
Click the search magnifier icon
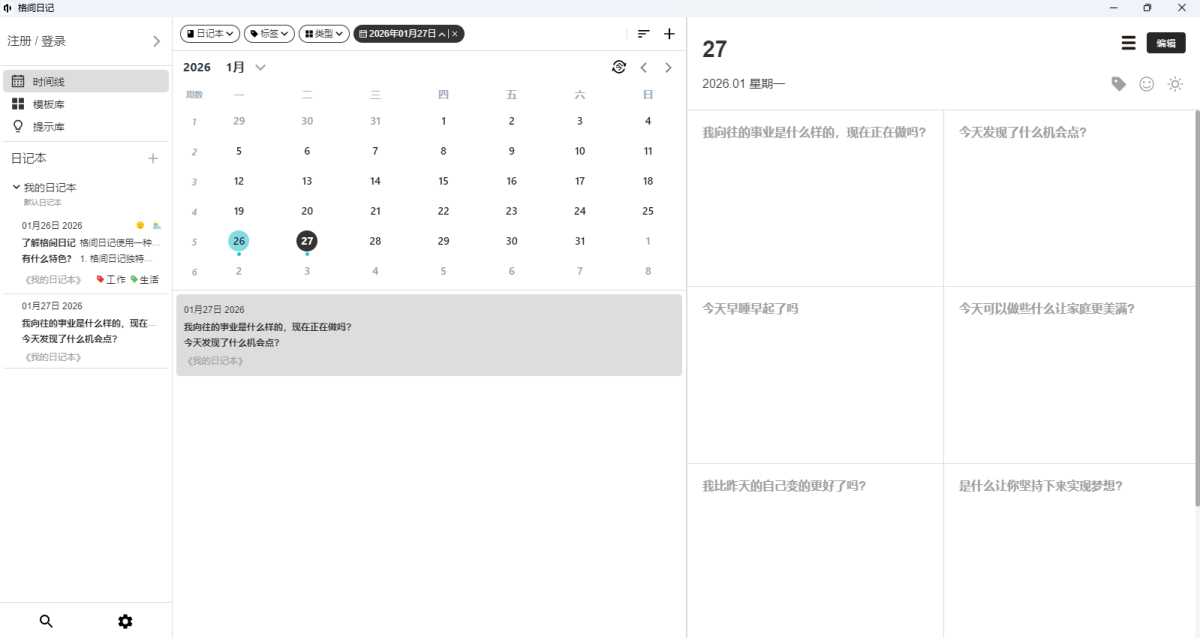click(46, 621)
